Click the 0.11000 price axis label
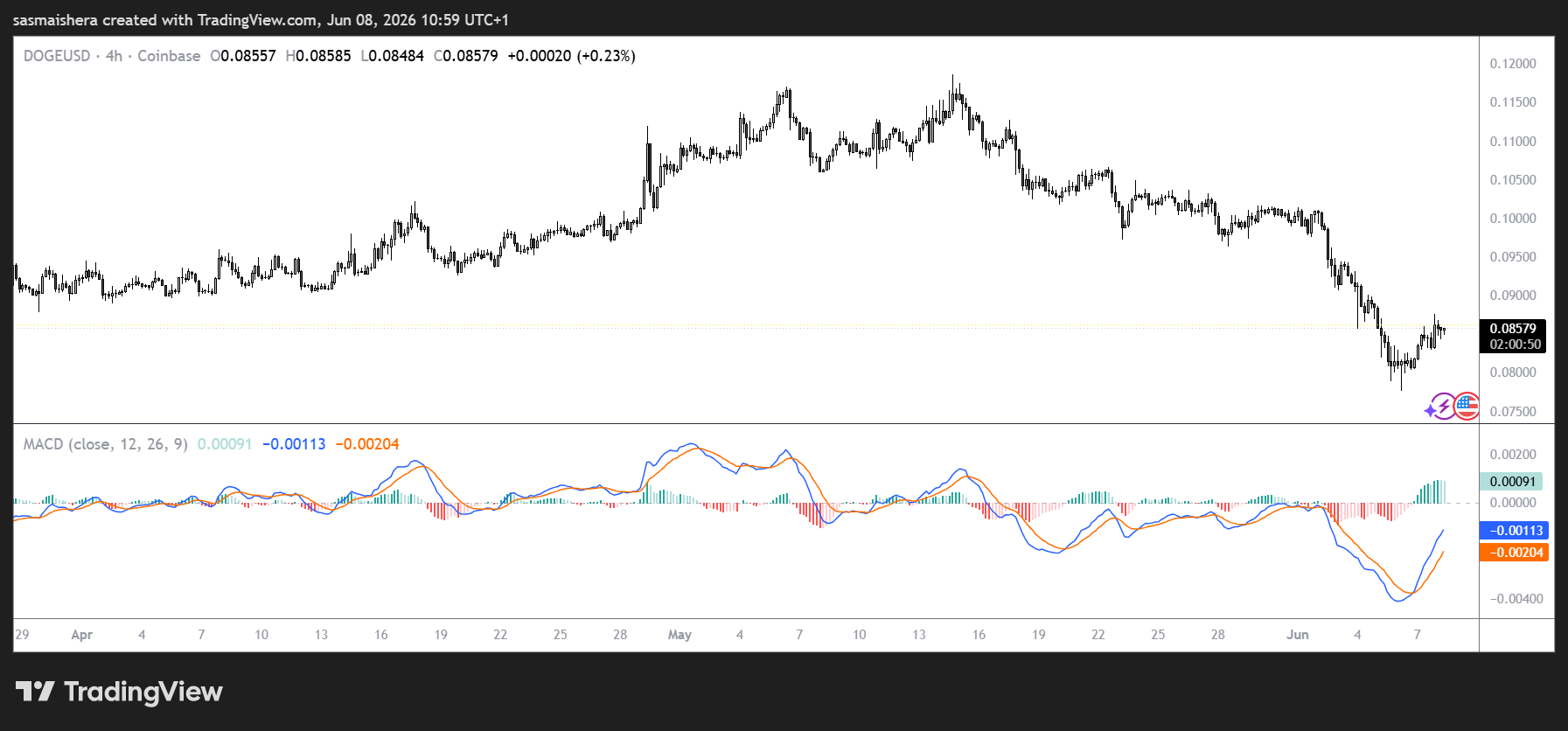This screenshot has width=1568, height=731. 1513,142
